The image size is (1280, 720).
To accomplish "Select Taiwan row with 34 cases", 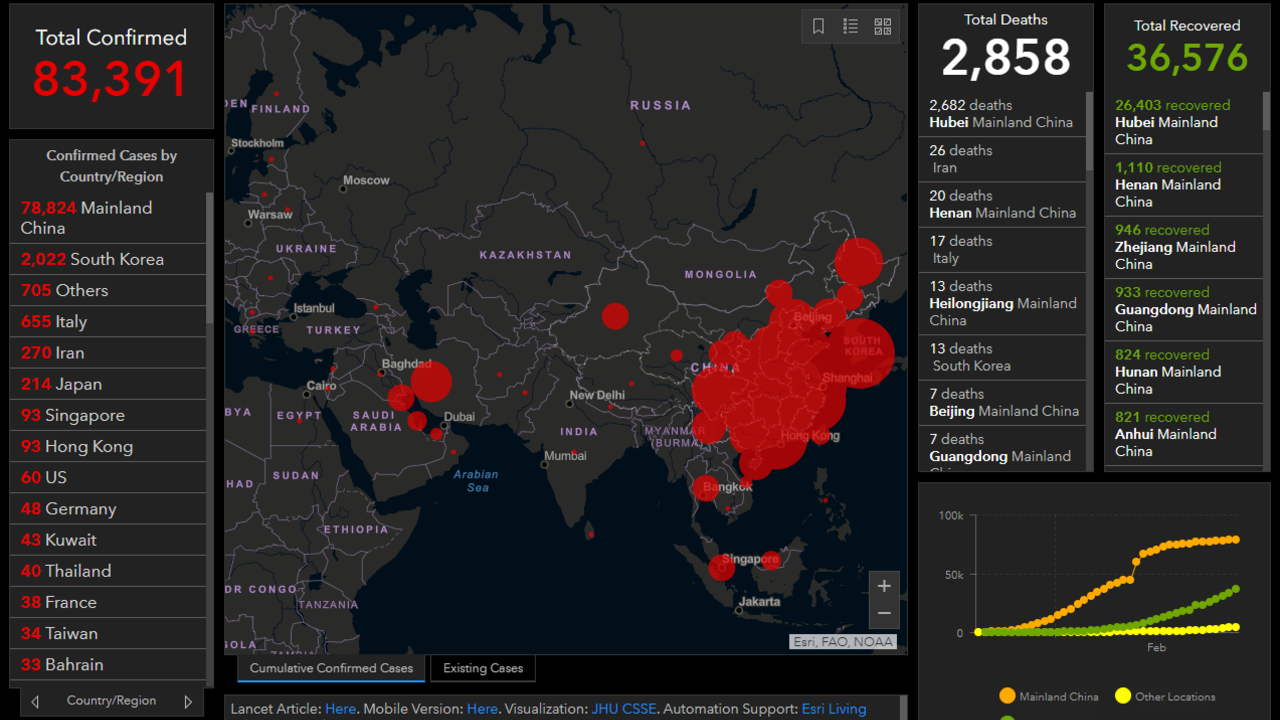I will [108, 633].
